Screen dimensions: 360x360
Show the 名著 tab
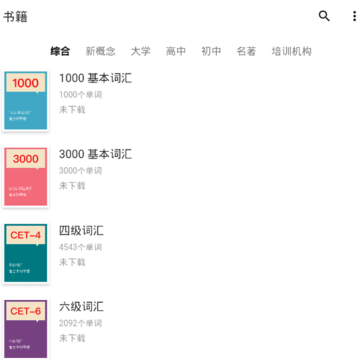click(246, 51)
